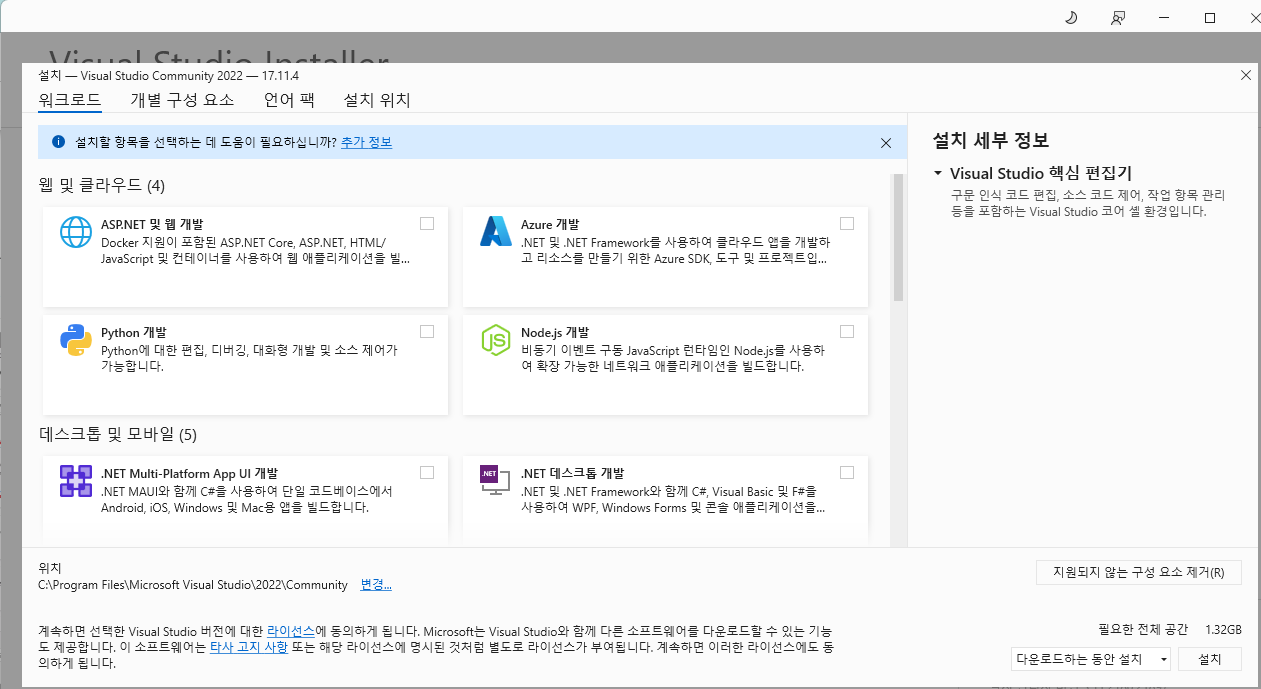This screenshot has width=1261, height=689.
Task: Click the 설치 button
Action: 1210,659
